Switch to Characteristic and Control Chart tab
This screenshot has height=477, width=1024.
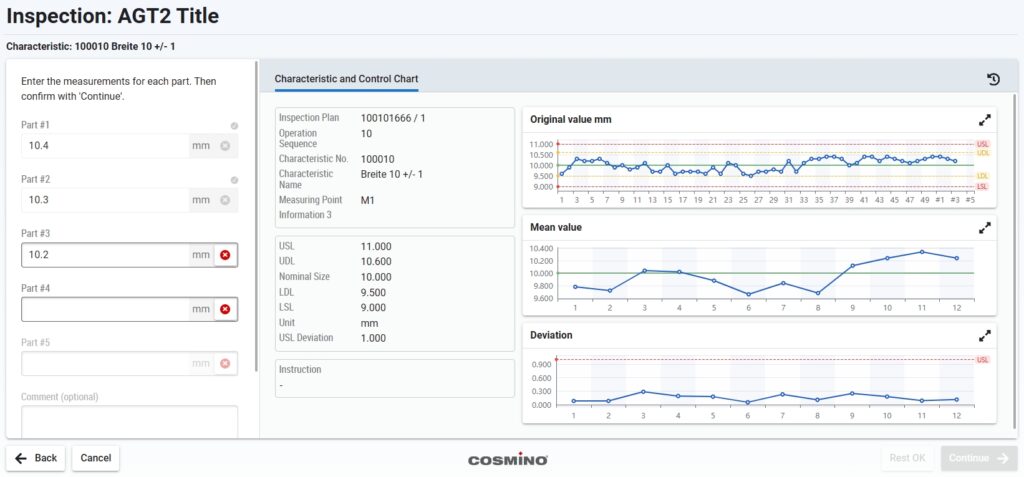tap(346, 79)
